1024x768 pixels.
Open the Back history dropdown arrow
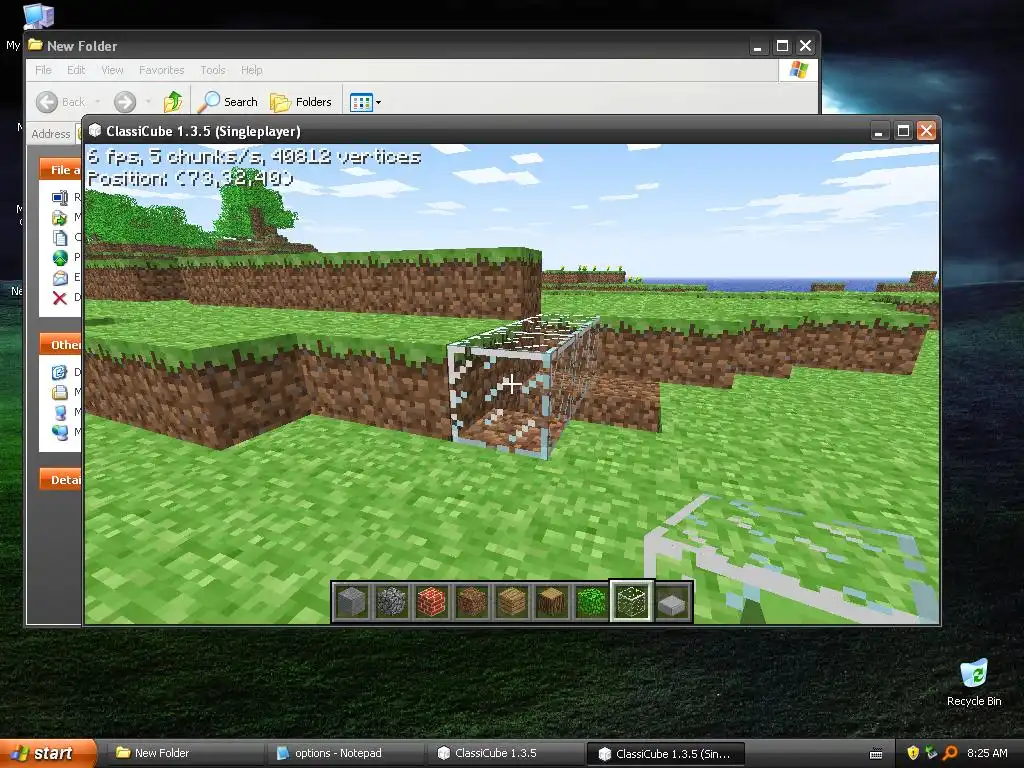pos(97,102)
